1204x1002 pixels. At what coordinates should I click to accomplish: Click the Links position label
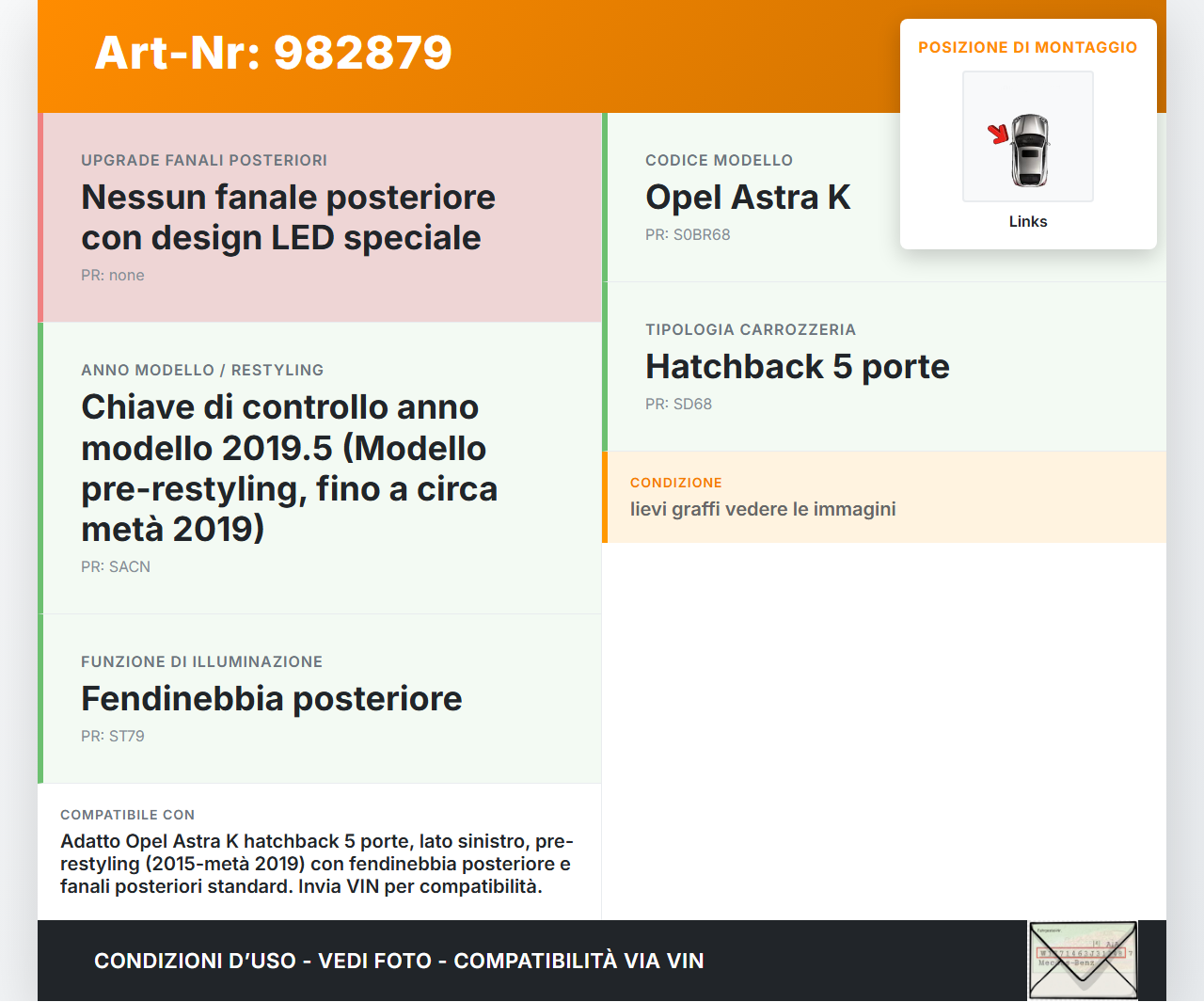click(x=1027, y=221)
